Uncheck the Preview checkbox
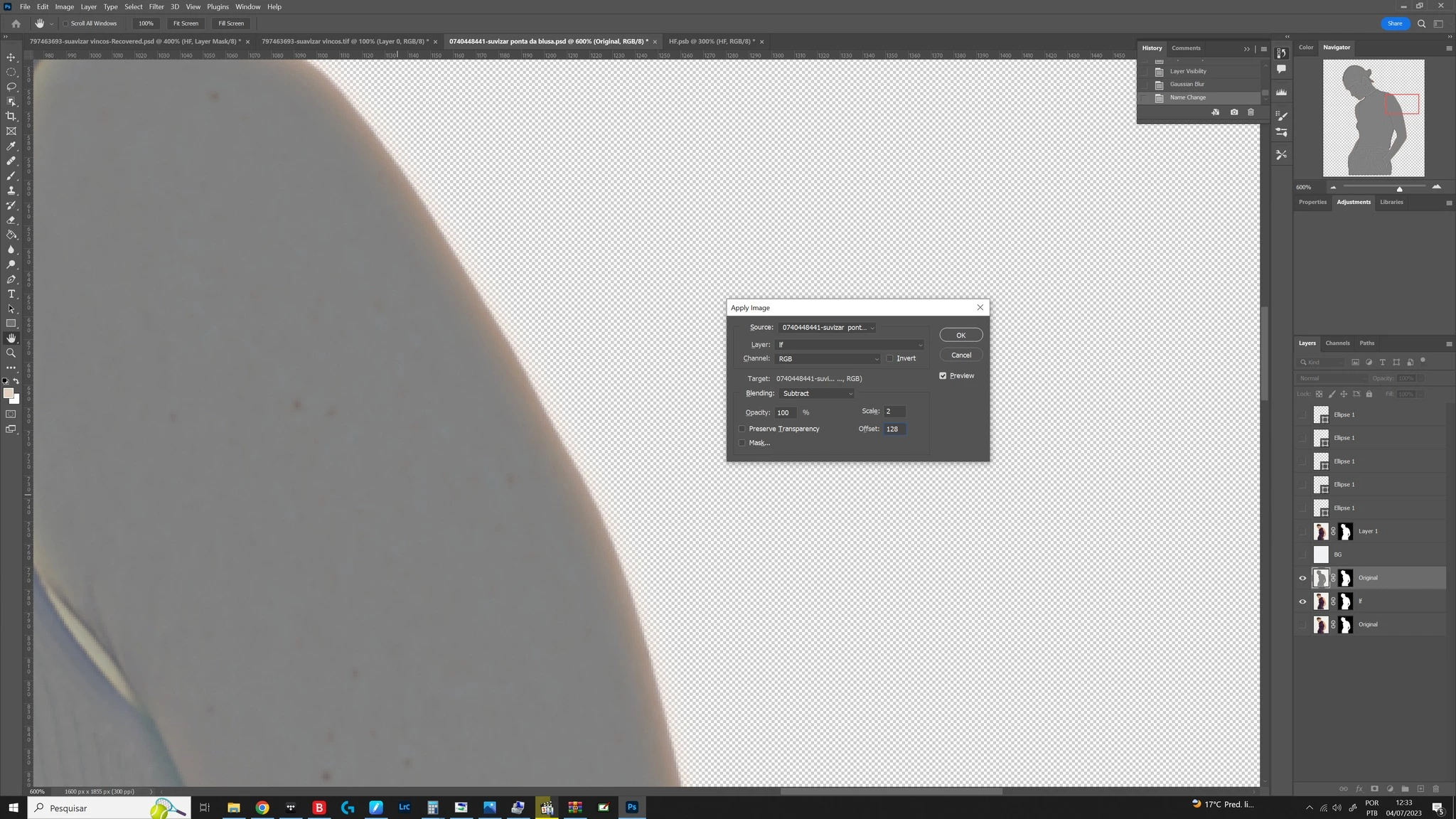 pyautogui.click(x=943, y=375)
